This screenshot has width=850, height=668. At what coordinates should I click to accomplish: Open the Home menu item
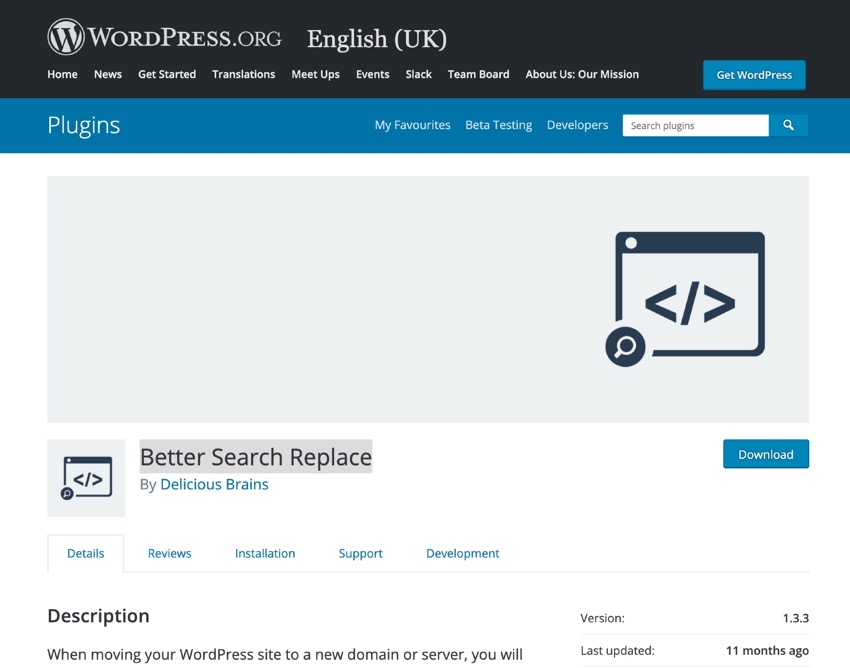pyautogui.click(x=62, y=74)
